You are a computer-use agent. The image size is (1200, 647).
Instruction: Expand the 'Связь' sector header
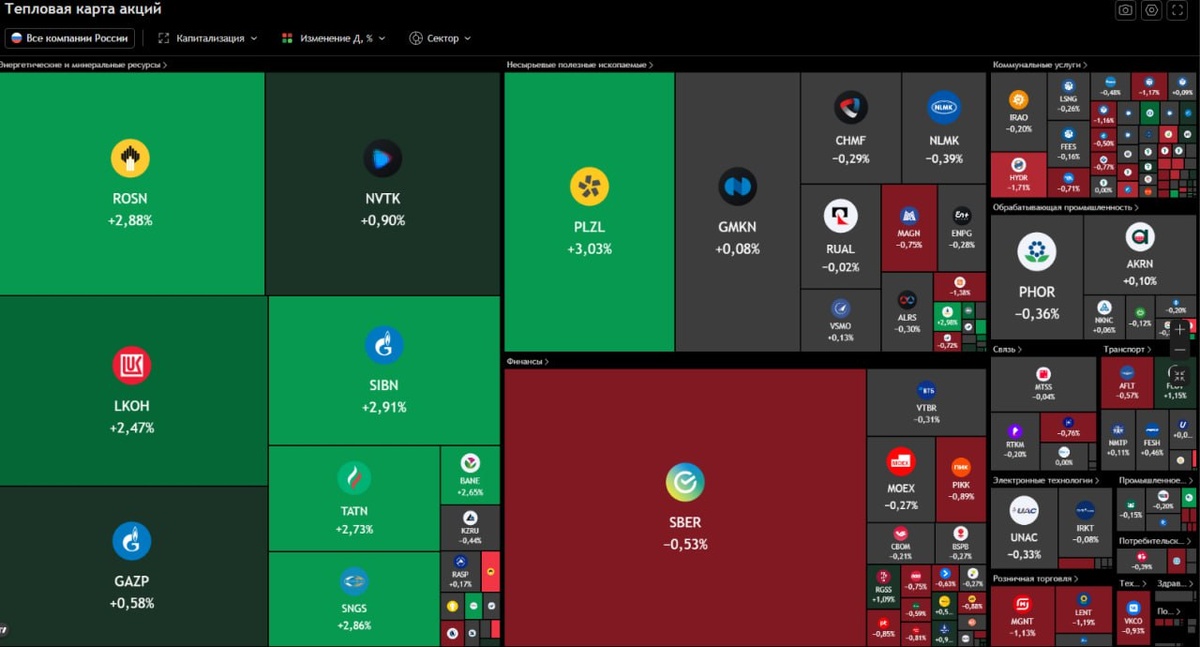1007,349
